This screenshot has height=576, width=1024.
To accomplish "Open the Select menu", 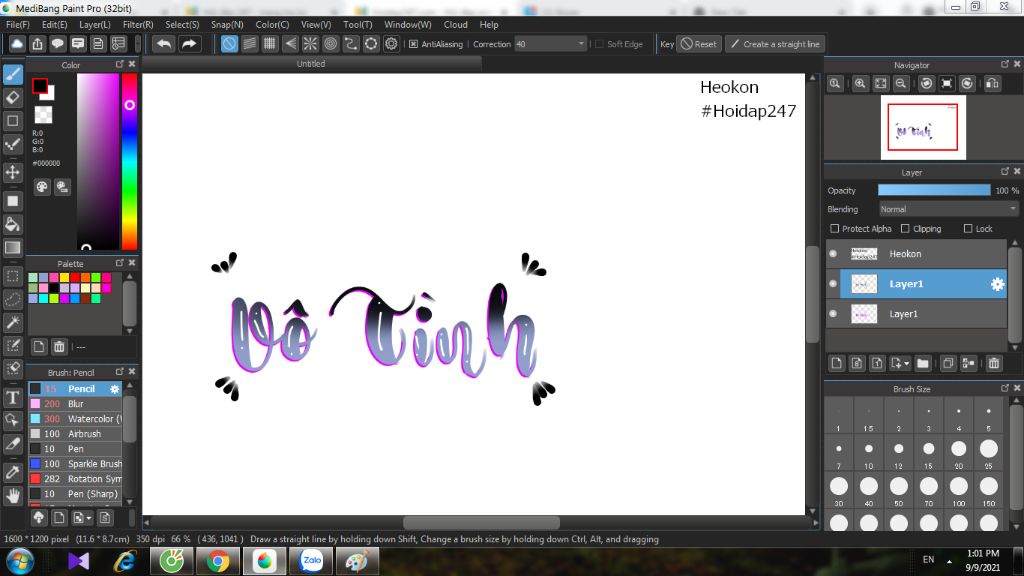I will [182, 24].
